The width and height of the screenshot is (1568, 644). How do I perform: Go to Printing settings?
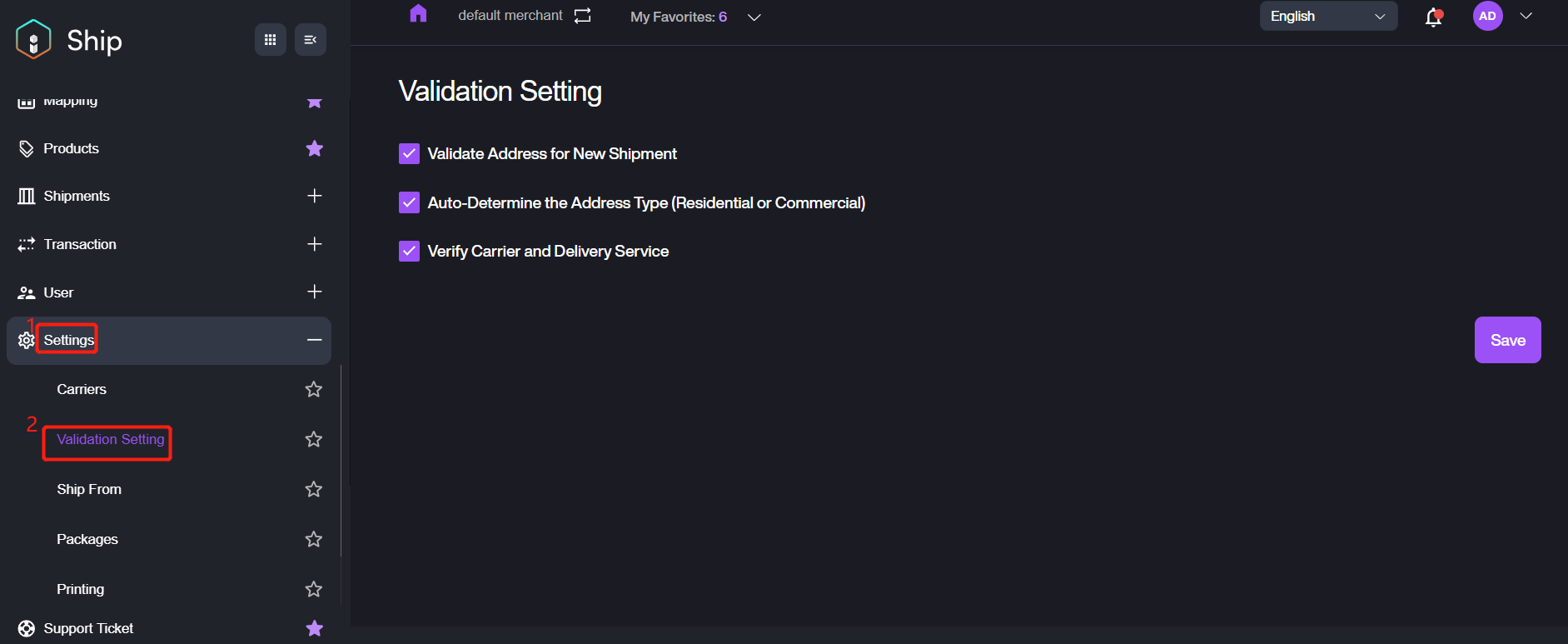tap(81, 589)
